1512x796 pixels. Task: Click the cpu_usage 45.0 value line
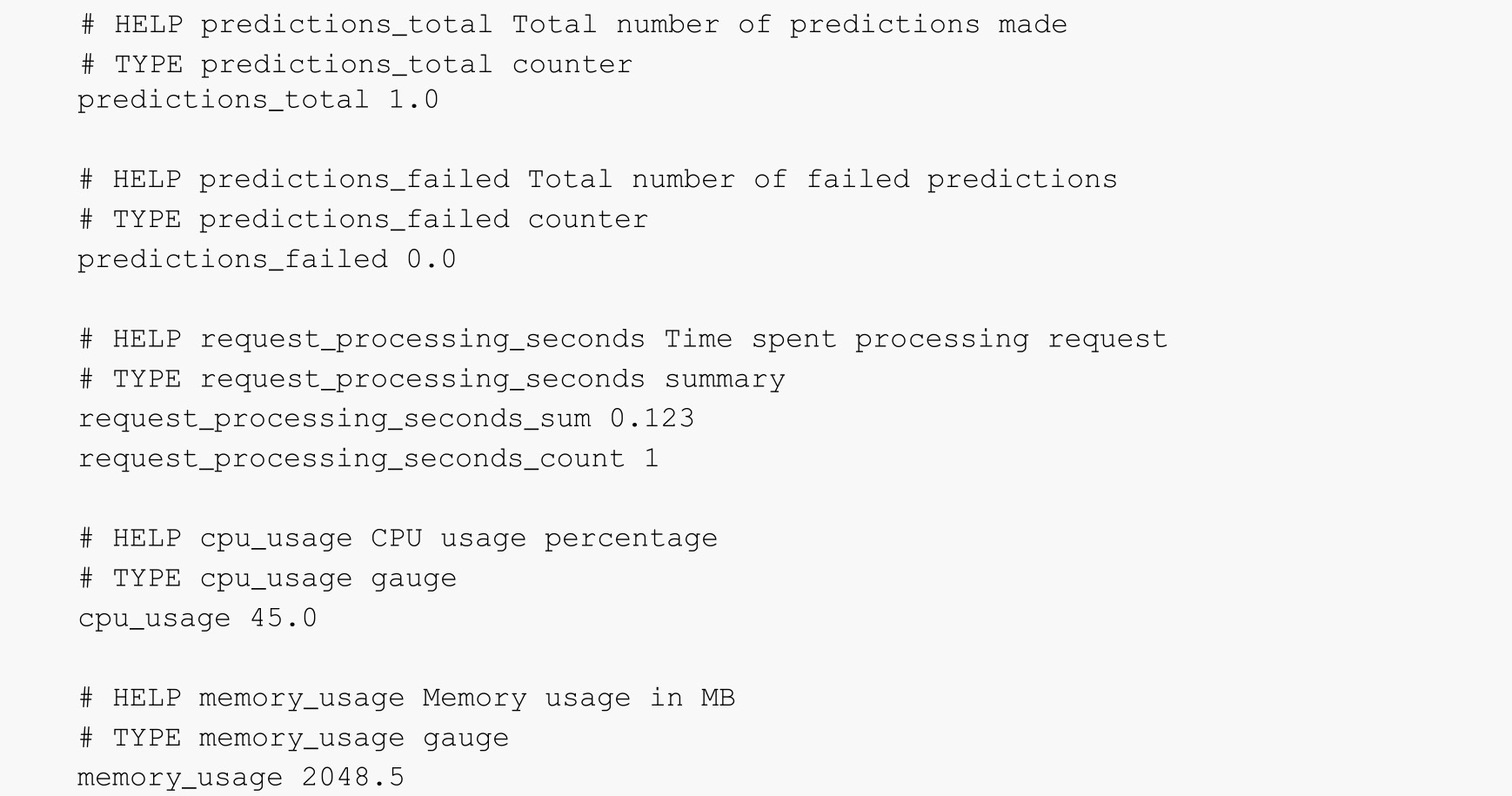[x=197, y=619]
